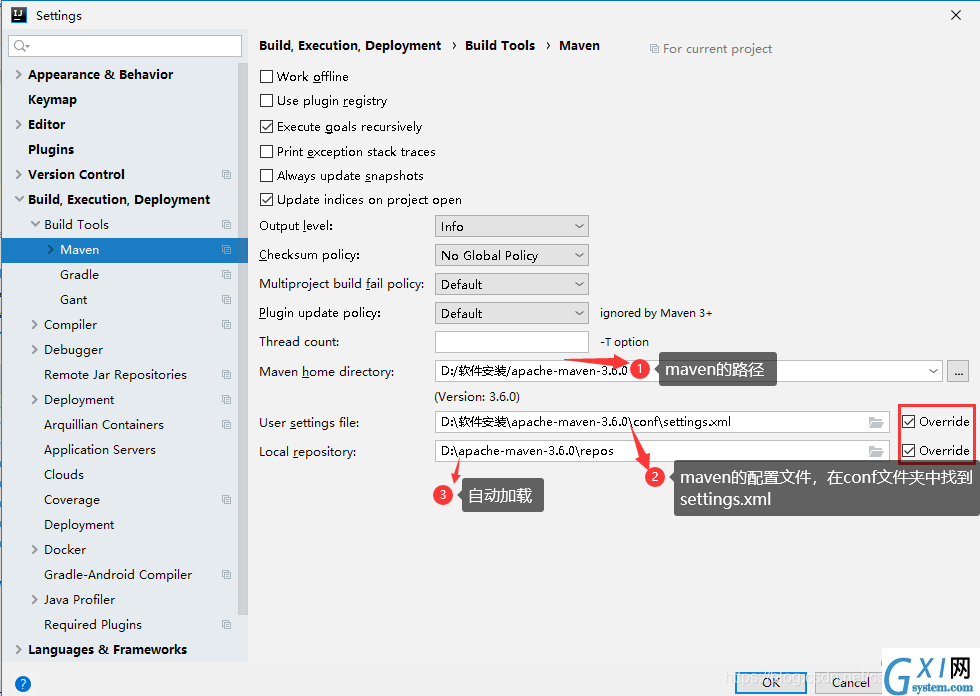Enable Print exception stack traces checkbox
Viewport: 980px width, 696px height.
point(266,151)
